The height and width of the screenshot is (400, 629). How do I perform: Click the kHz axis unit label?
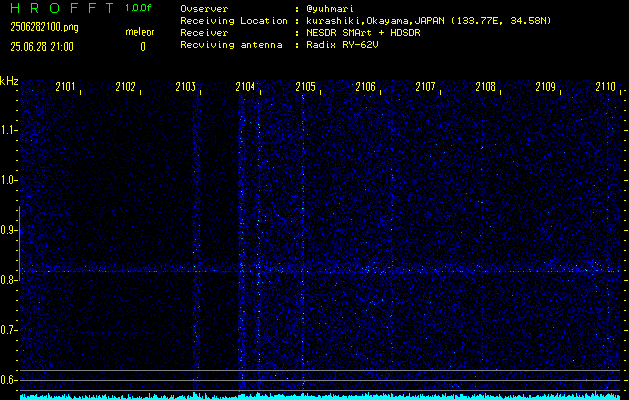pos(9,81)
